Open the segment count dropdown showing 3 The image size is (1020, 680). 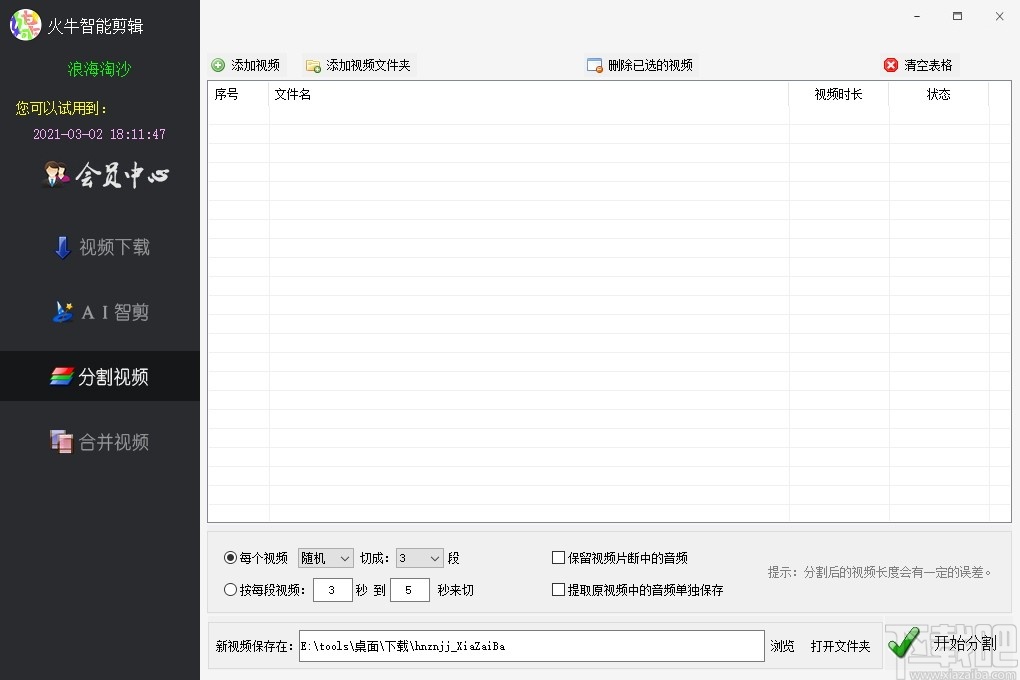click(419, 557)
